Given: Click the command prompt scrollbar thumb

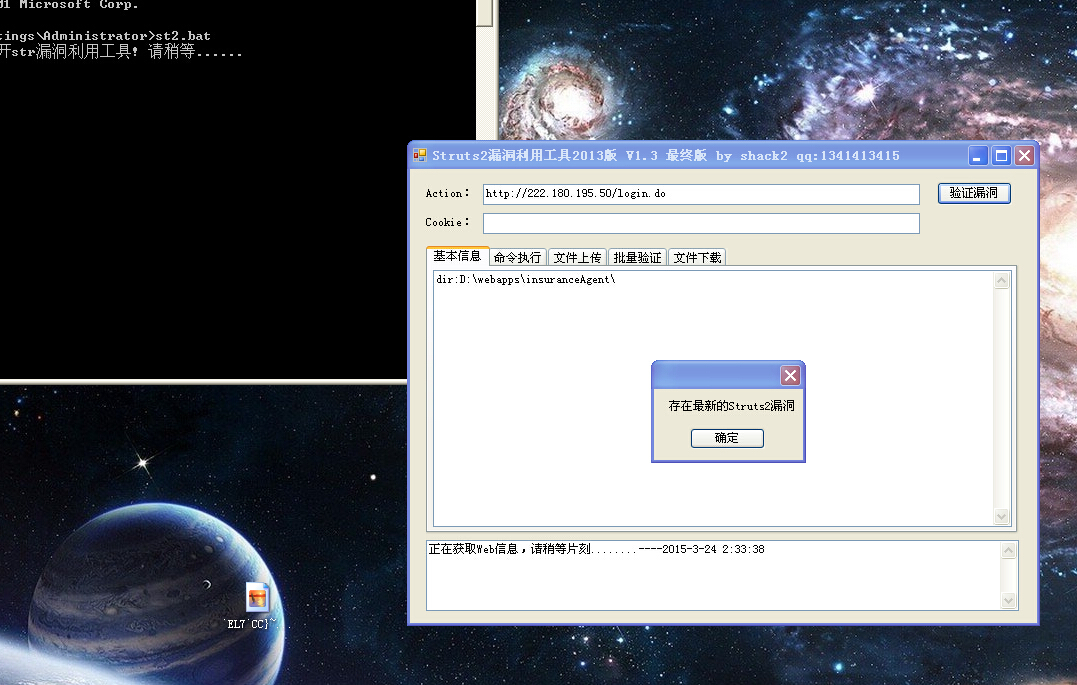Looking at the screenshot, I should tap(485, 12).
